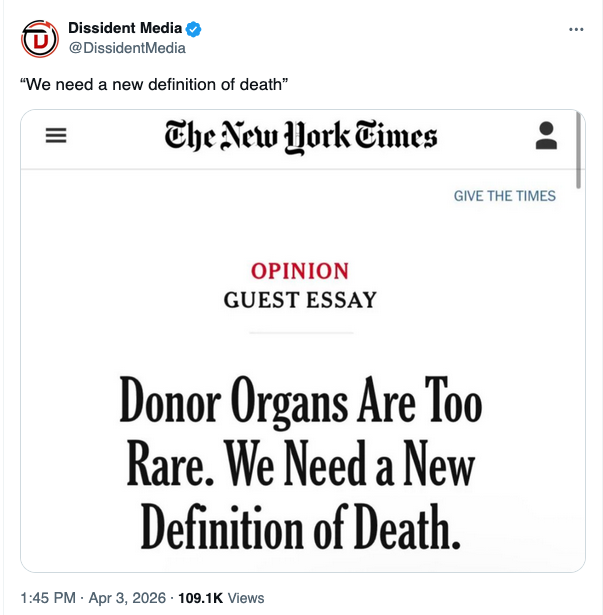Open the tweet's more options menu
Screen dimensions: 603x615
575,29
